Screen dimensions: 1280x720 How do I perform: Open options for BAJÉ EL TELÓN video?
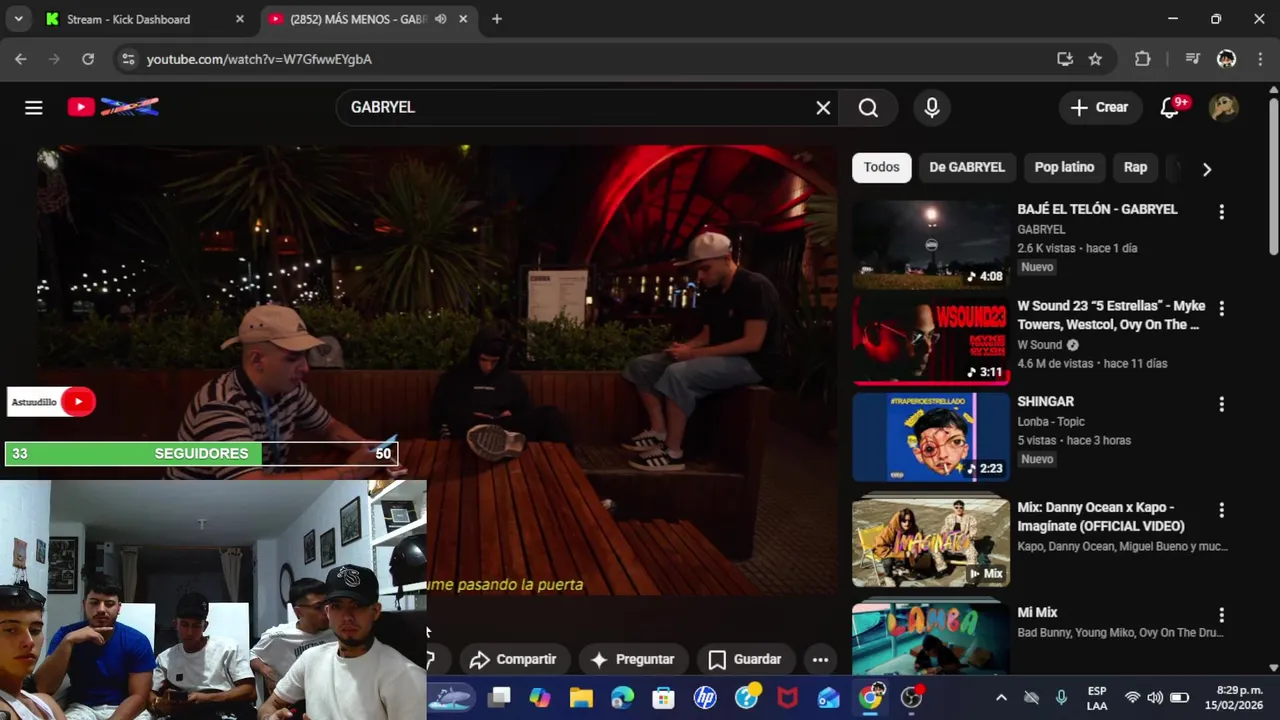[x=1221, y=212]
